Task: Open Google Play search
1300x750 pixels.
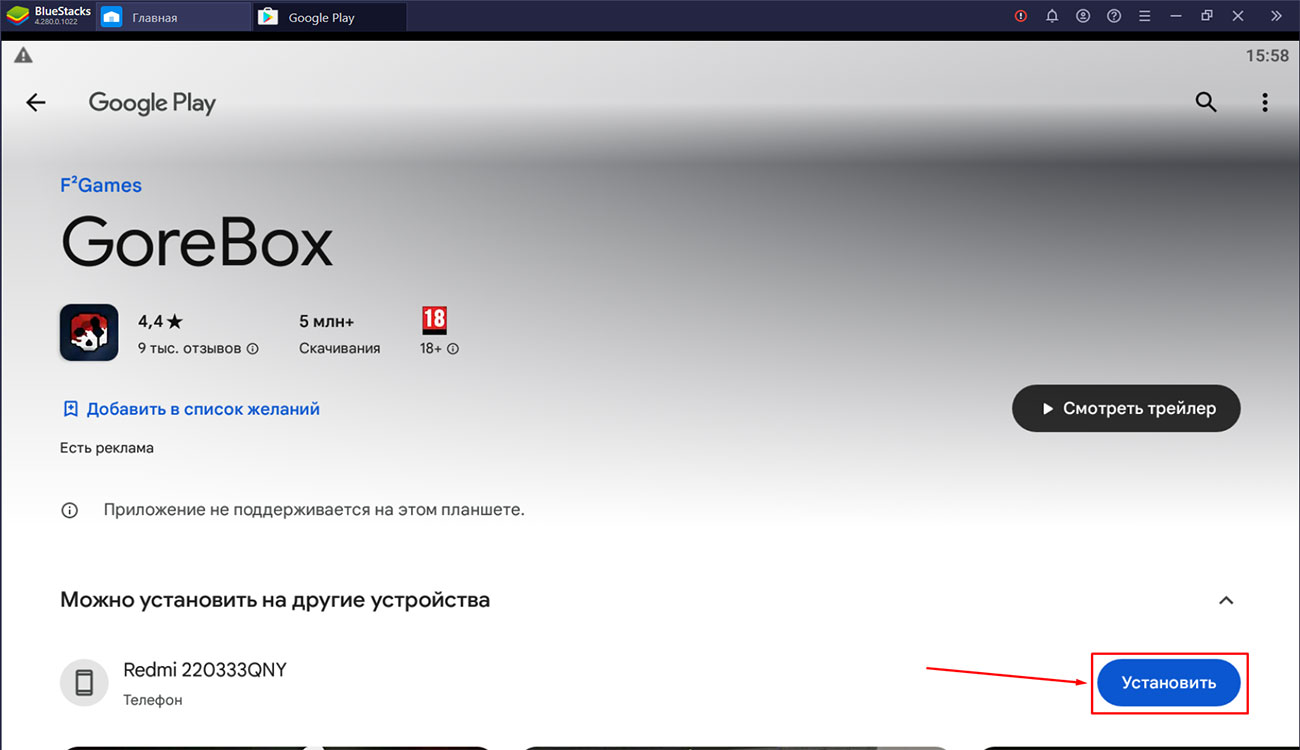Action: [1206, 102]
